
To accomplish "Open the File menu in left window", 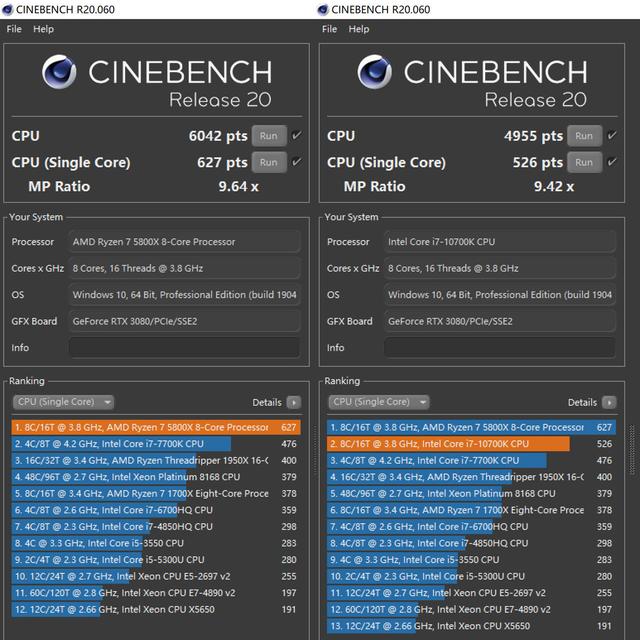I will coord(14,29).
